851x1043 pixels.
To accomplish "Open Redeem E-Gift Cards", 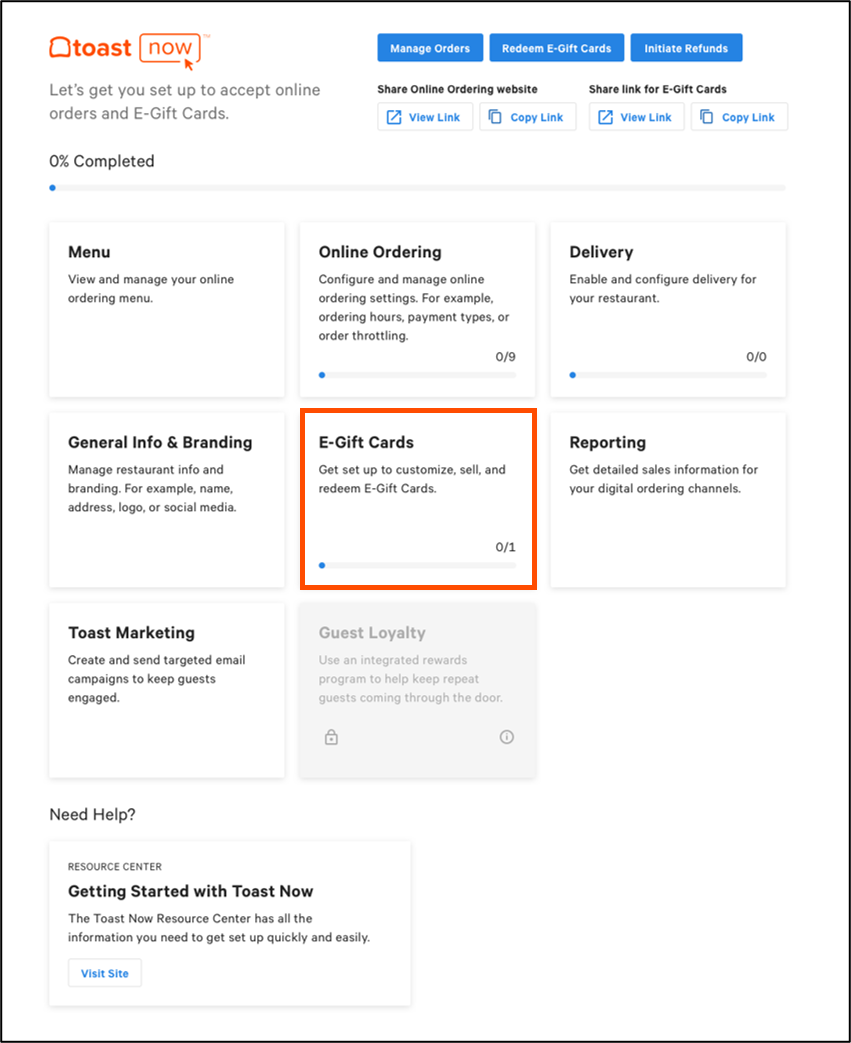I will [556, 48].
